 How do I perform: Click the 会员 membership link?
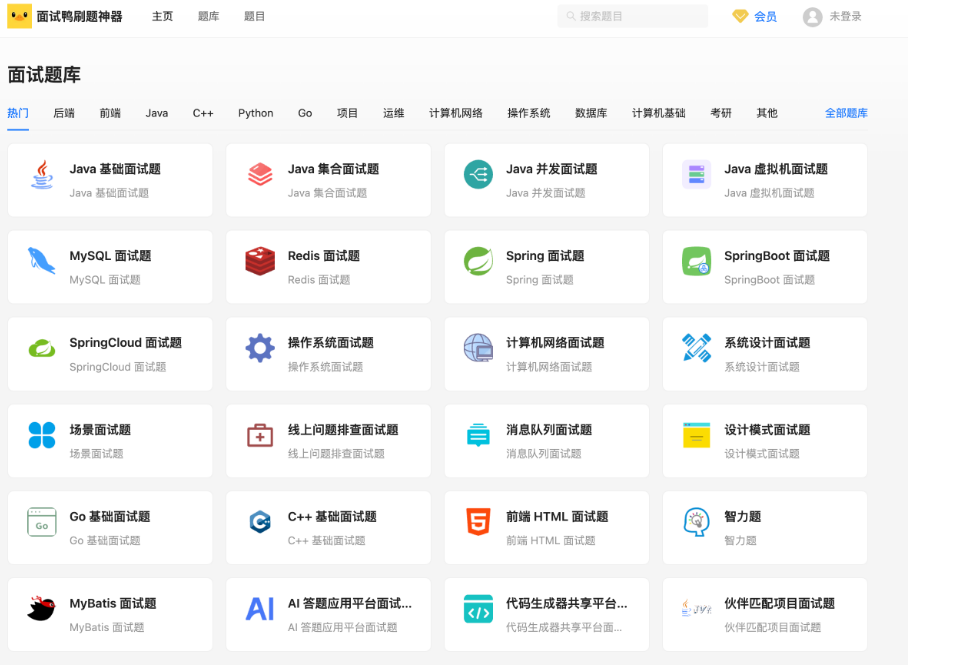pyautogui.click(x=766, y=17)
